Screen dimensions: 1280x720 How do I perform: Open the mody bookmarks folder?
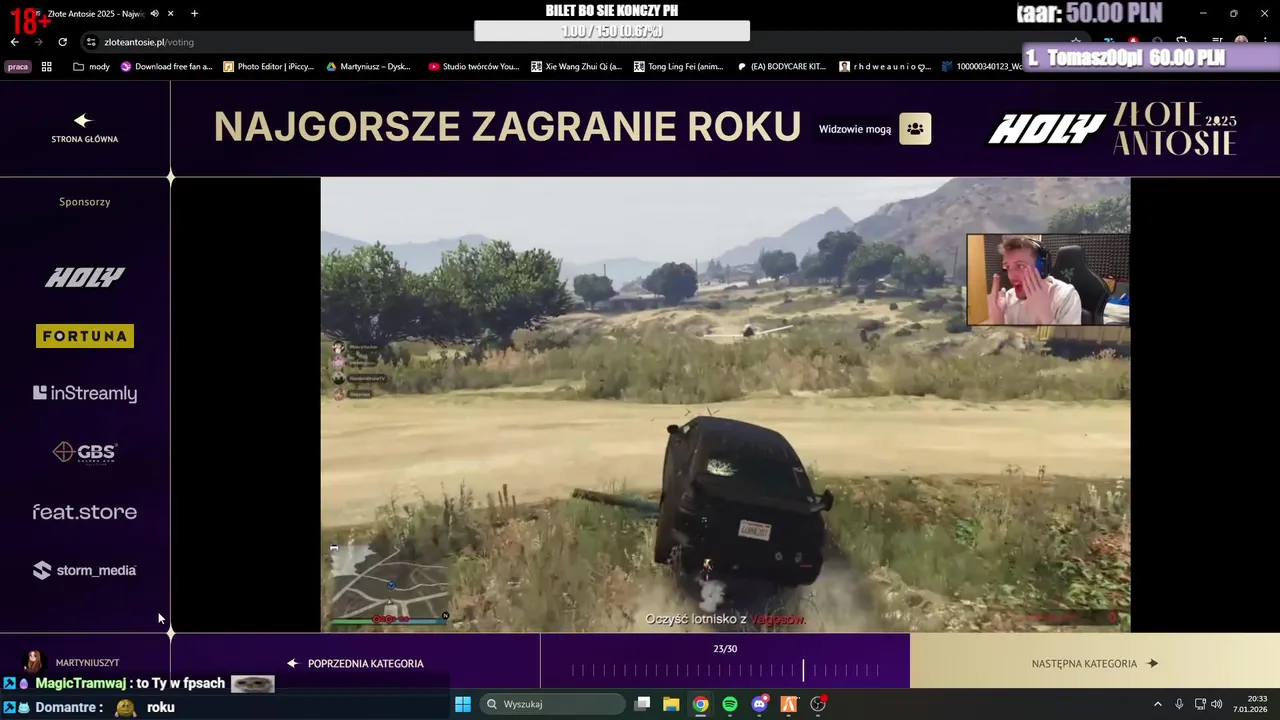(92, 67)
